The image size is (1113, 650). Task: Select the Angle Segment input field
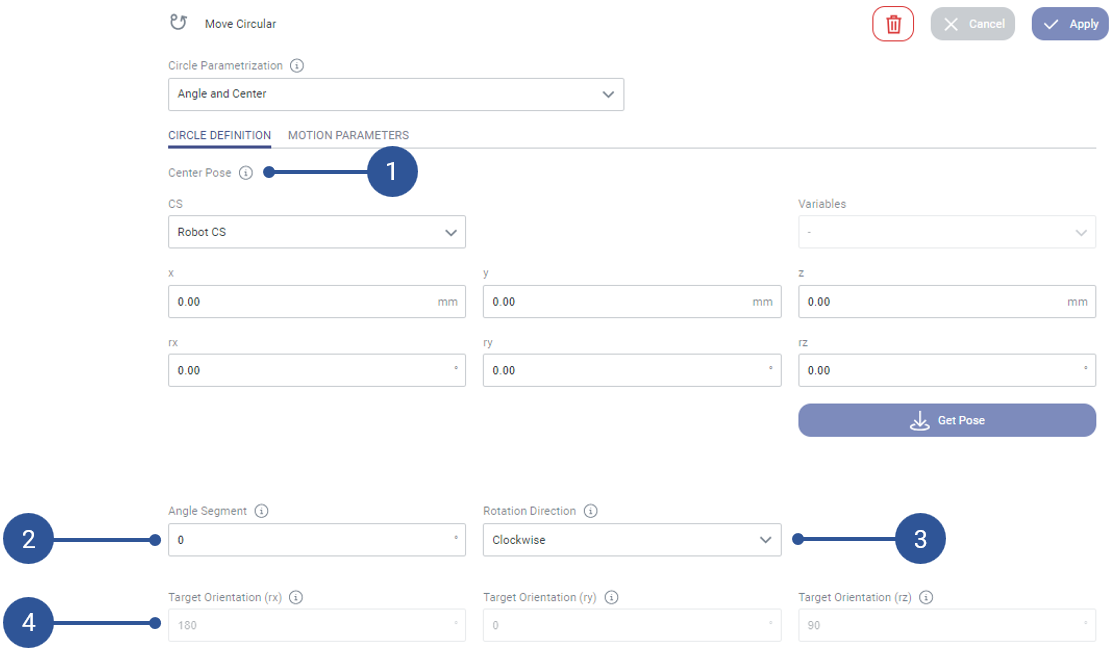[x=317, y=540]
